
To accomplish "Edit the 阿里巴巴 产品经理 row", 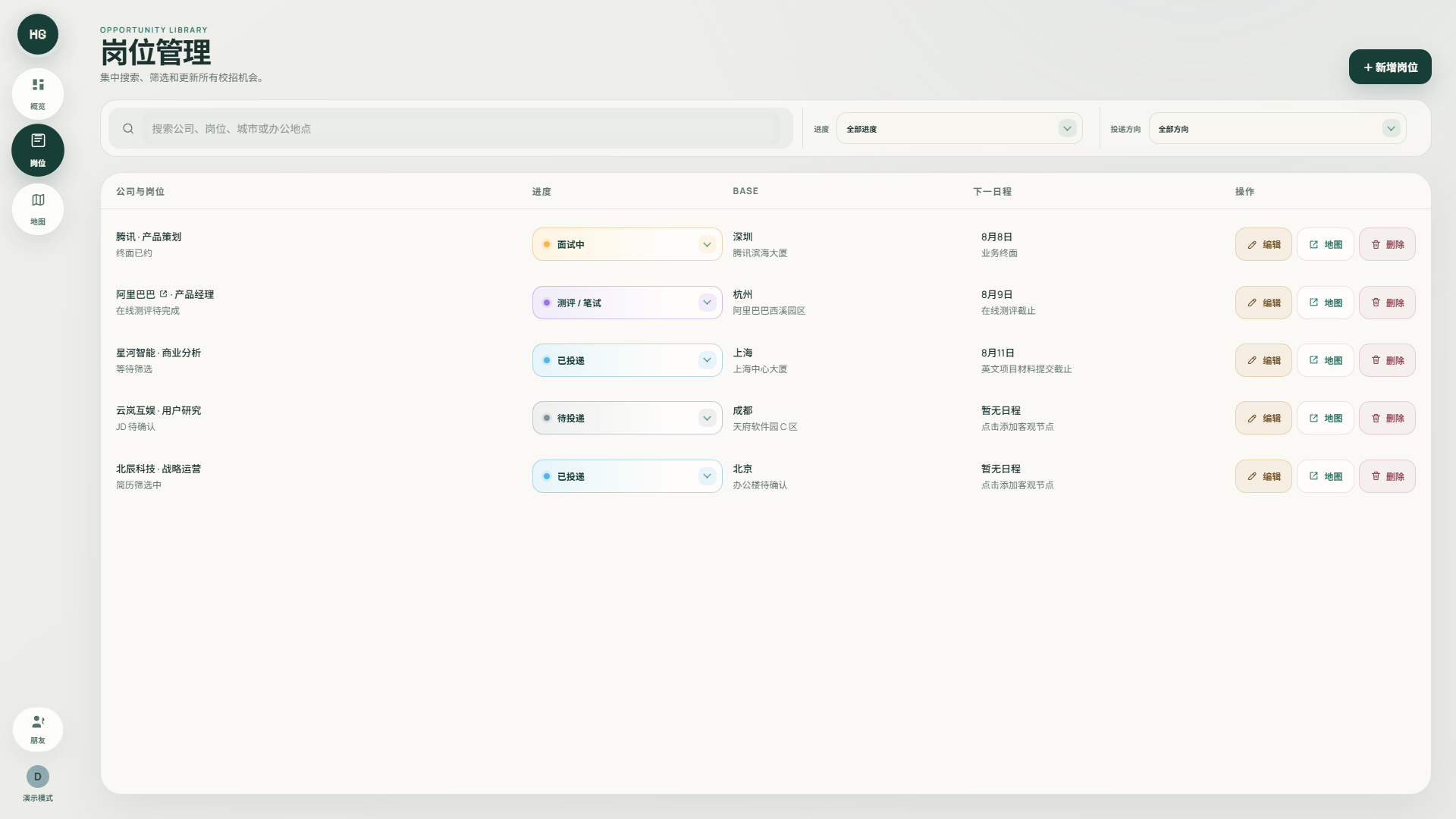I will [1263, 303].
